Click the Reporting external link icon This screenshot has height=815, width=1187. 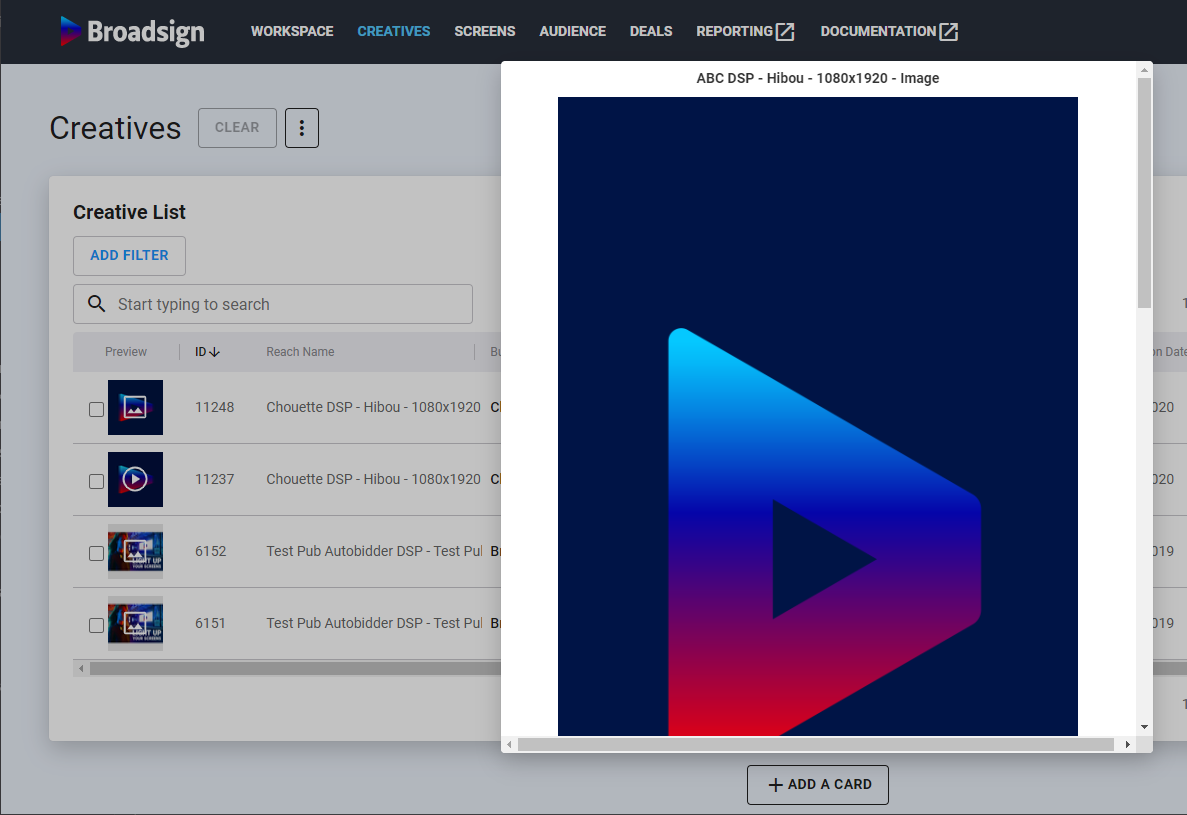pyautogui.click(x=785, y=31)
